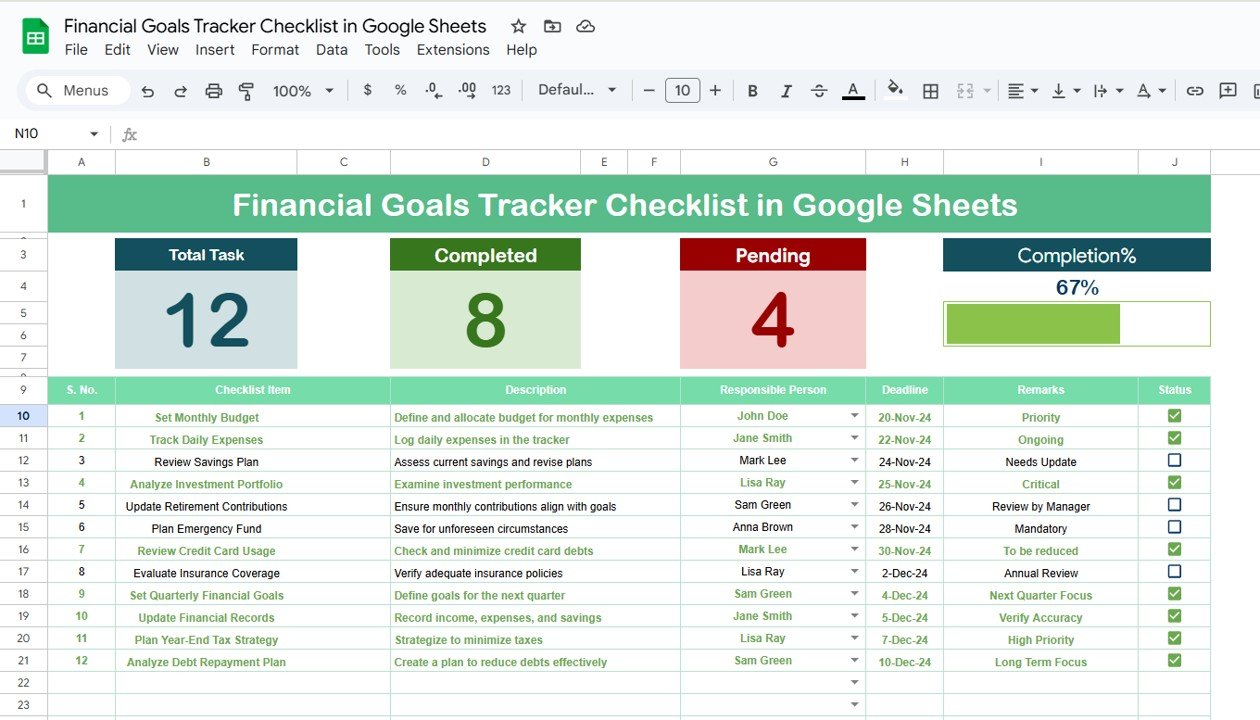Click the redo arrow
The image size is (1260, 720).
(181, 91)
